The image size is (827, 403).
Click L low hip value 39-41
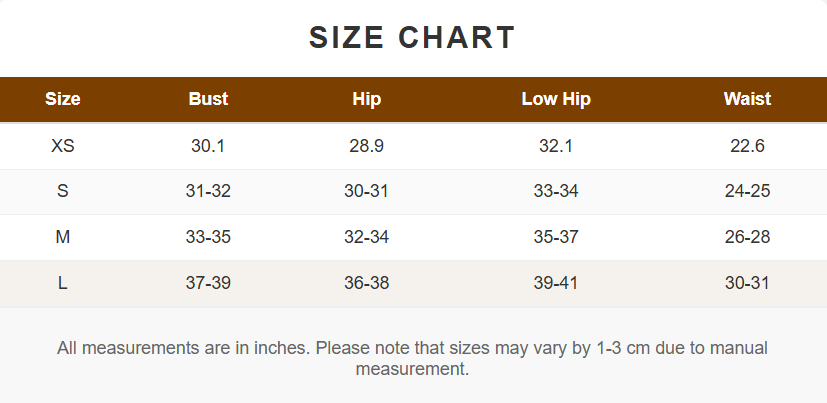pyautogui.click(x=556, y=283)
